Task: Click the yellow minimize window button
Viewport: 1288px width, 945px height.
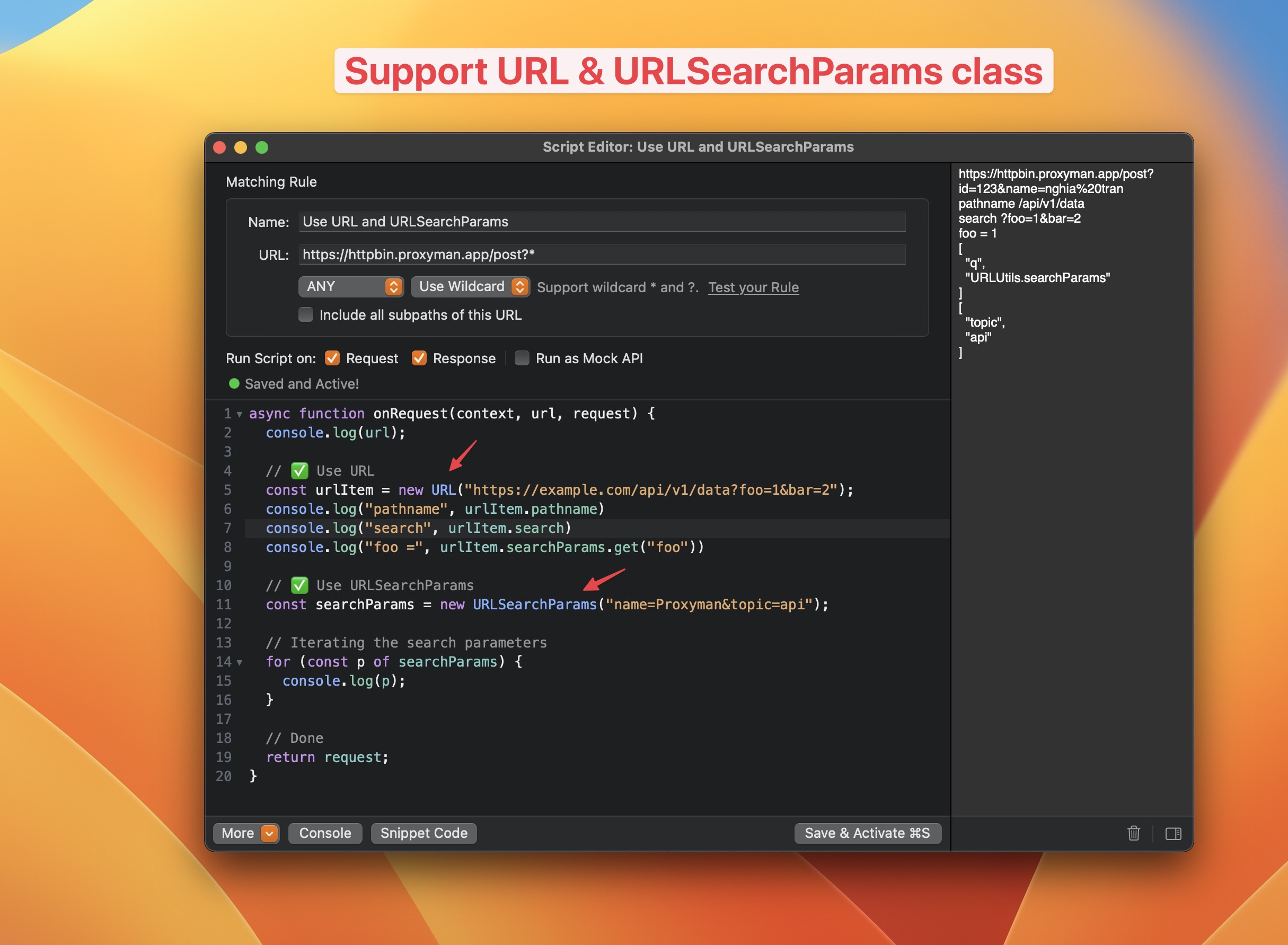Action: [241, 147]
